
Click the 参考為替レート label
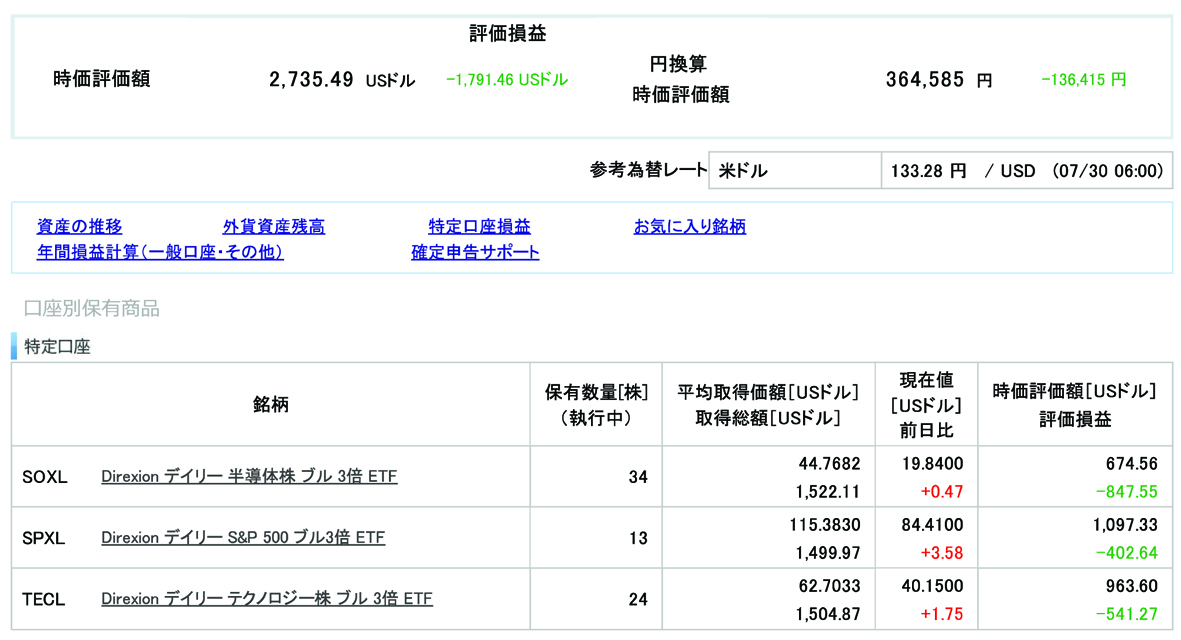(648, 170)
